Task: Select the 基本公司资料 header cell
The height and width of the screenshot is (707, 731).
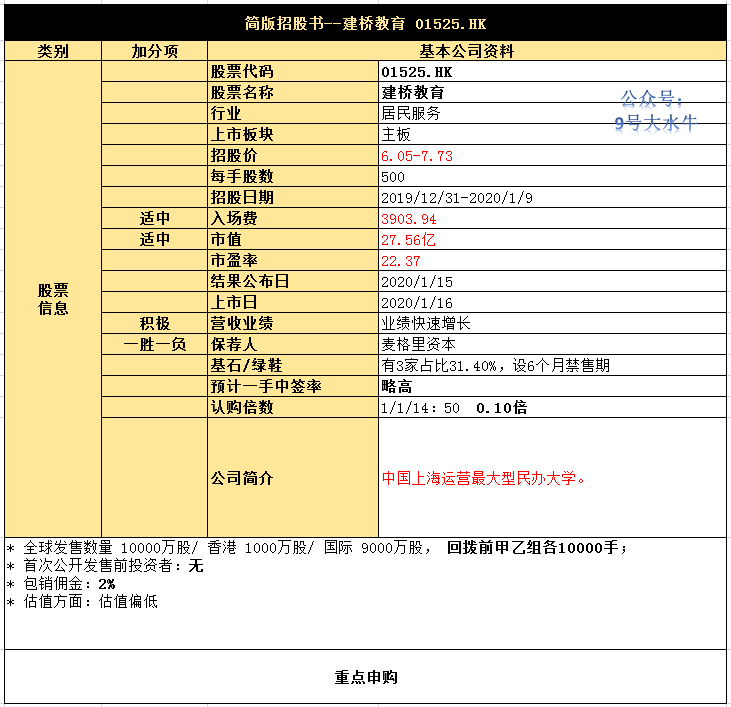Action: tap(467, 51)
